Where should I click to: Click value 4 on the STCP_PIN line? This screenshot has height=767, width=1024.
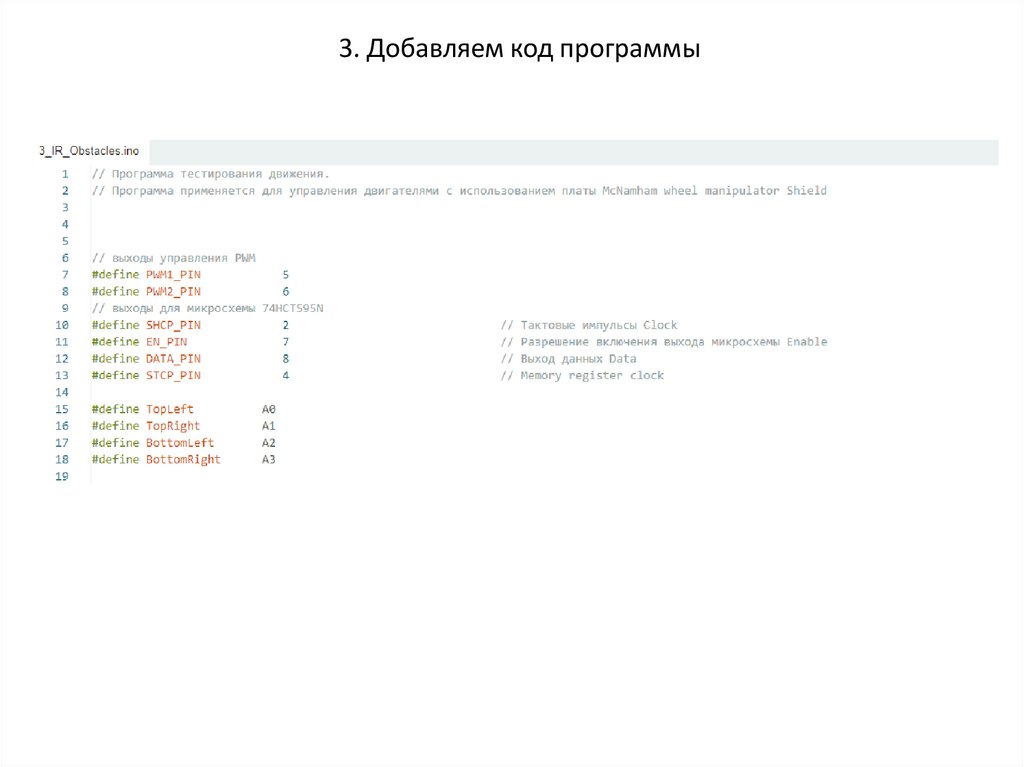pyautogui.click(x=285, y=376)
